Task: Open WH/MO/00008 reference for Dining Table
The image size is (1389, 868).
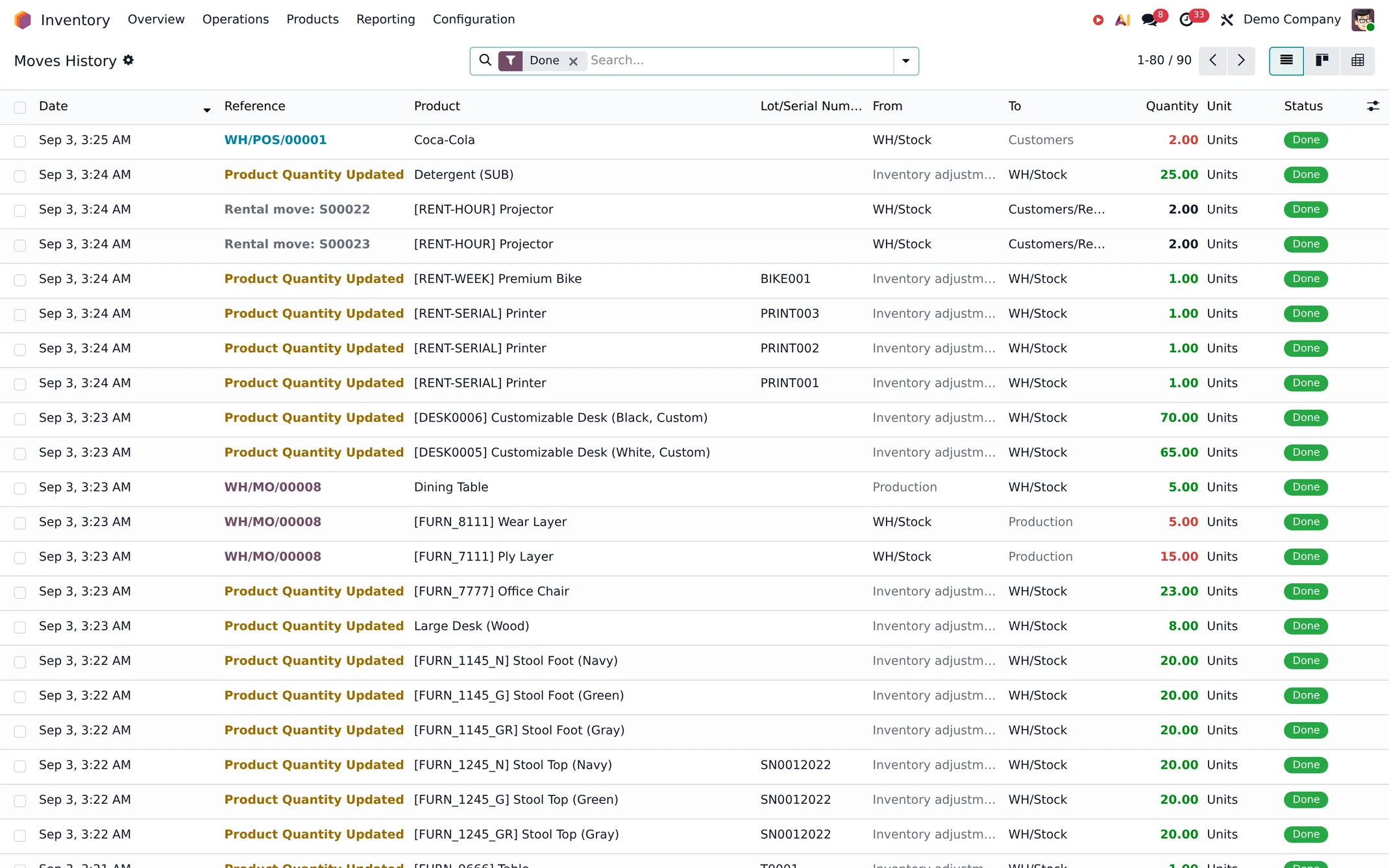Action: 273,487
